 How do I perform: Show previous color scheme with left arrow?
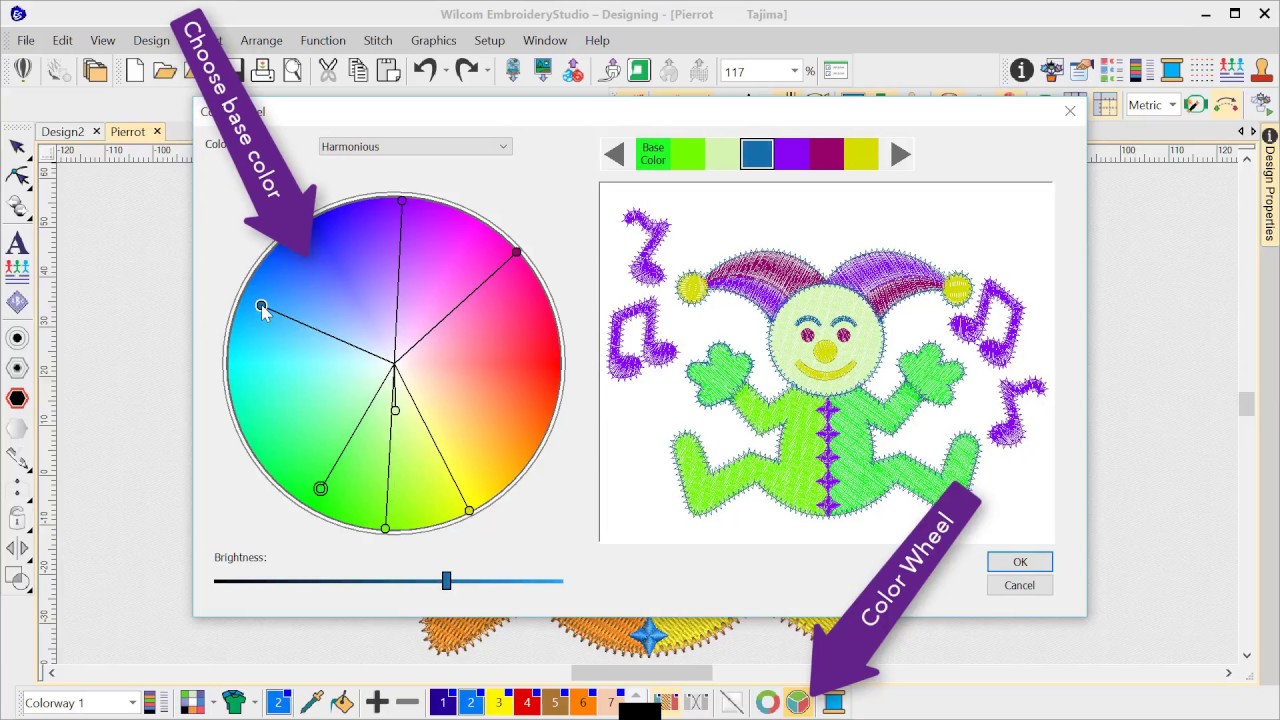(x=614, y=154)
